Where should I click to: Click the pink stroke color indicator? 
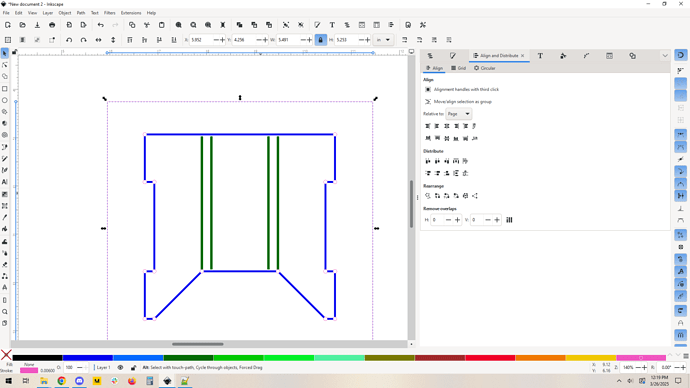pos(29,370)
